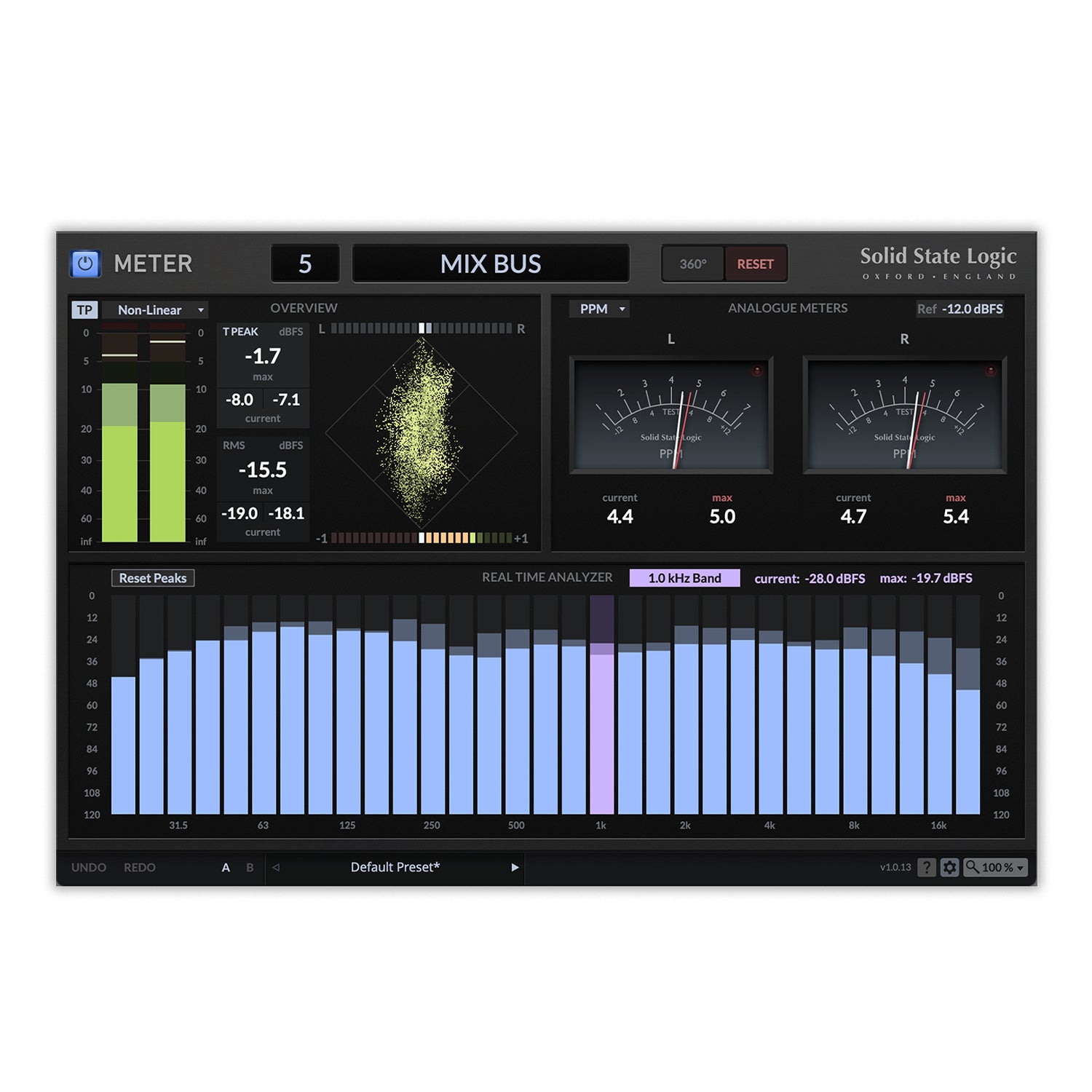Click the 360° button
1092x1092 pixels.
[x=692, y=264]
